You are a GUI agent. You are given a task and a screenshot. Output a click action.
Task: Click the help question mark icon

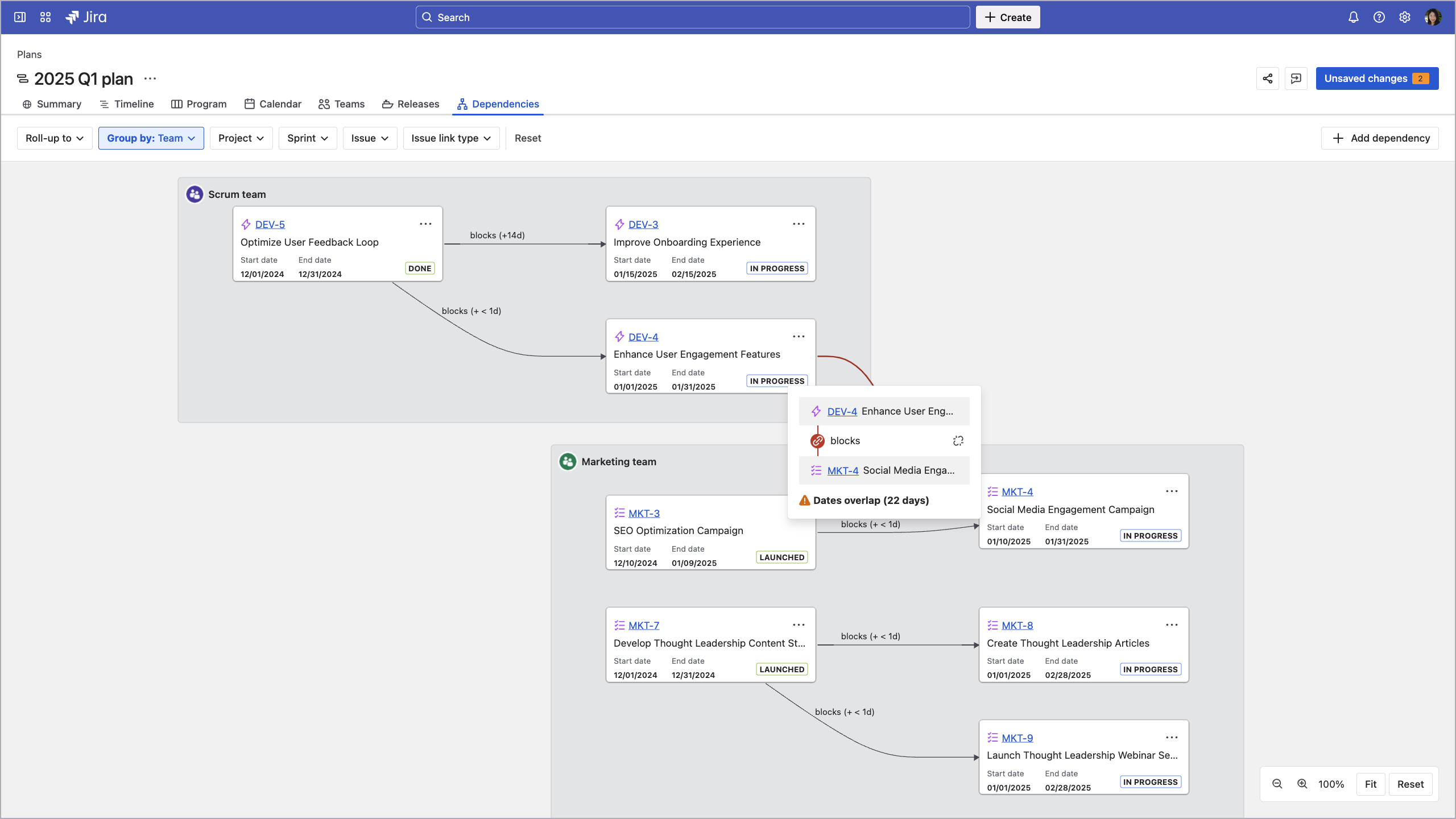[1379, 17]
